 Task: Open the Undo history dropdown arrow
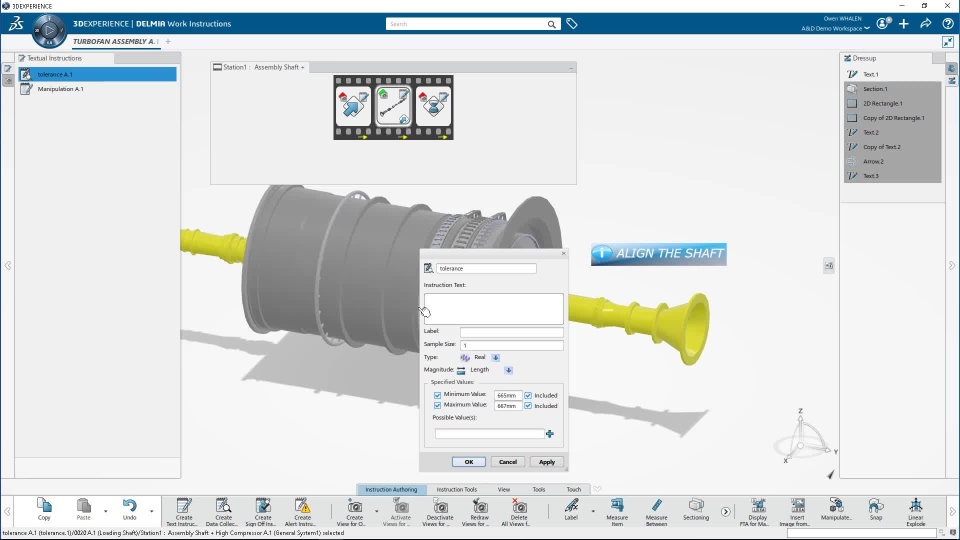151,511
